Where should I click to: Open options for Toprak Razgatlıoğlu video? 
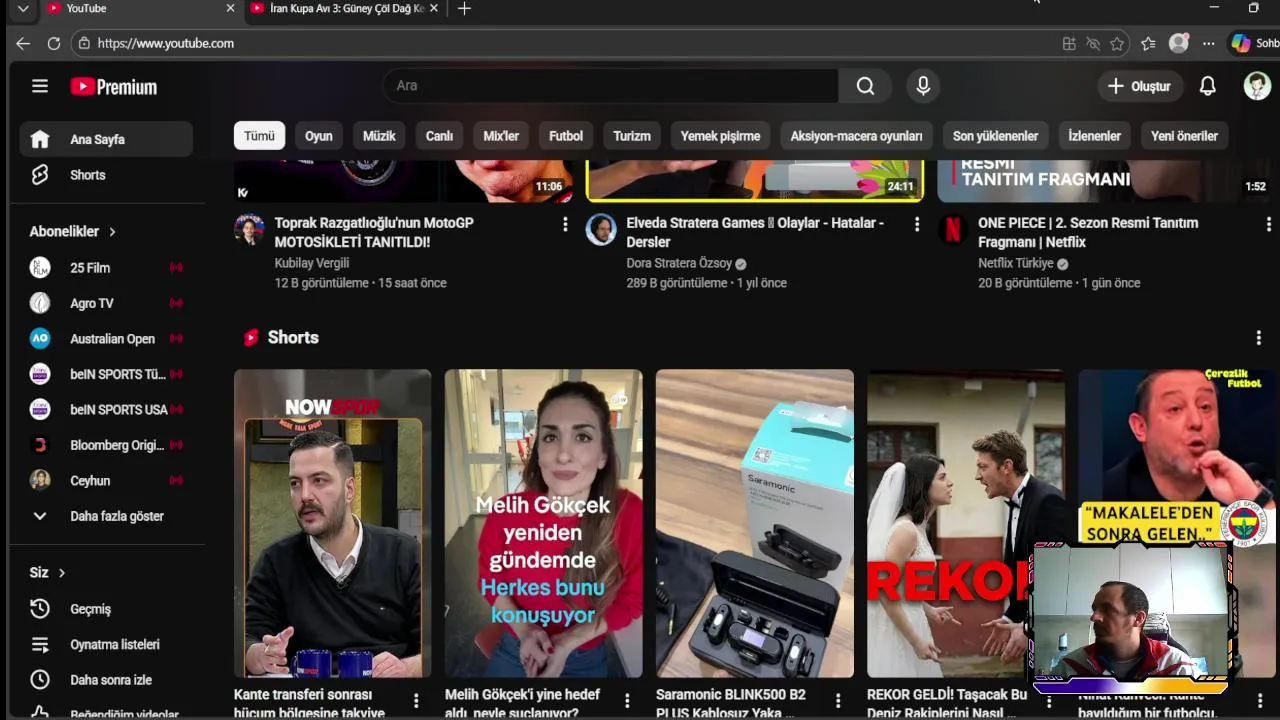coord(565,225)
